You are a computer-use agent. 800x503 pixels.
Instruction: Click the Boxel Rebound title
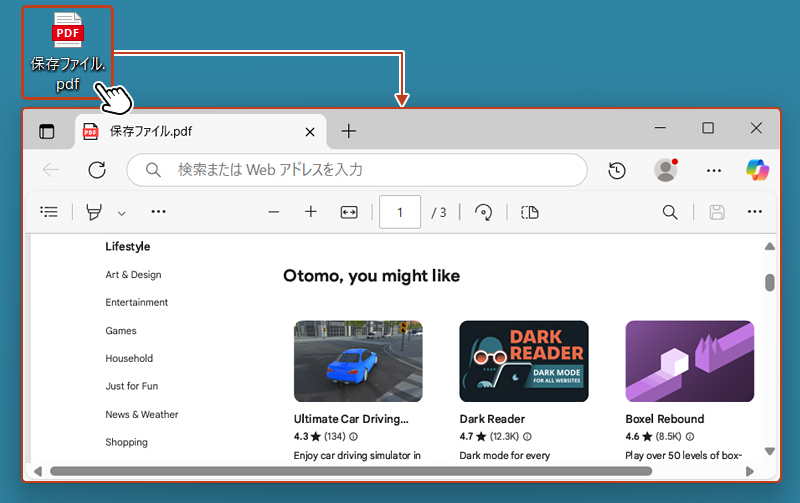point(665,419)
